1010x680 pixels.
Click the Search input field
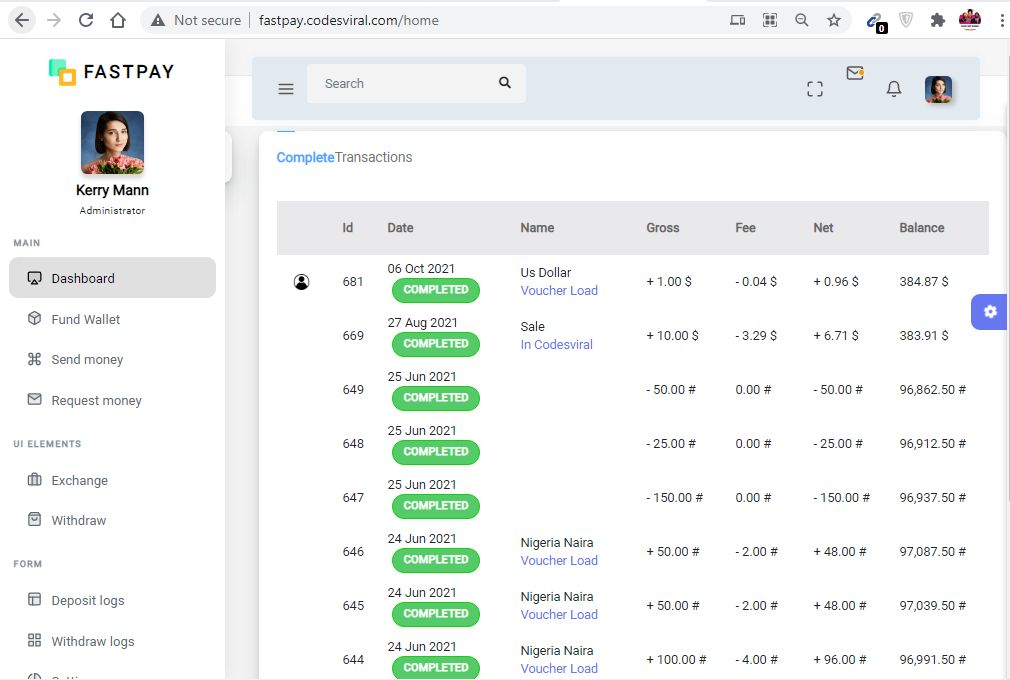click(x=400, y=84)
